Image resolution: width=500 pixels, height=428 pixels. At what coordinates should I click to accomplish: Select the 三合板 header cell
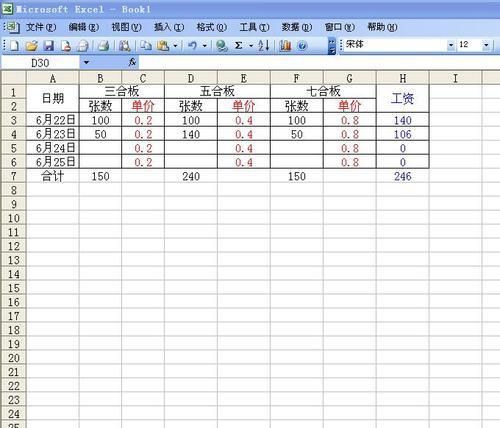click(122, 91)
